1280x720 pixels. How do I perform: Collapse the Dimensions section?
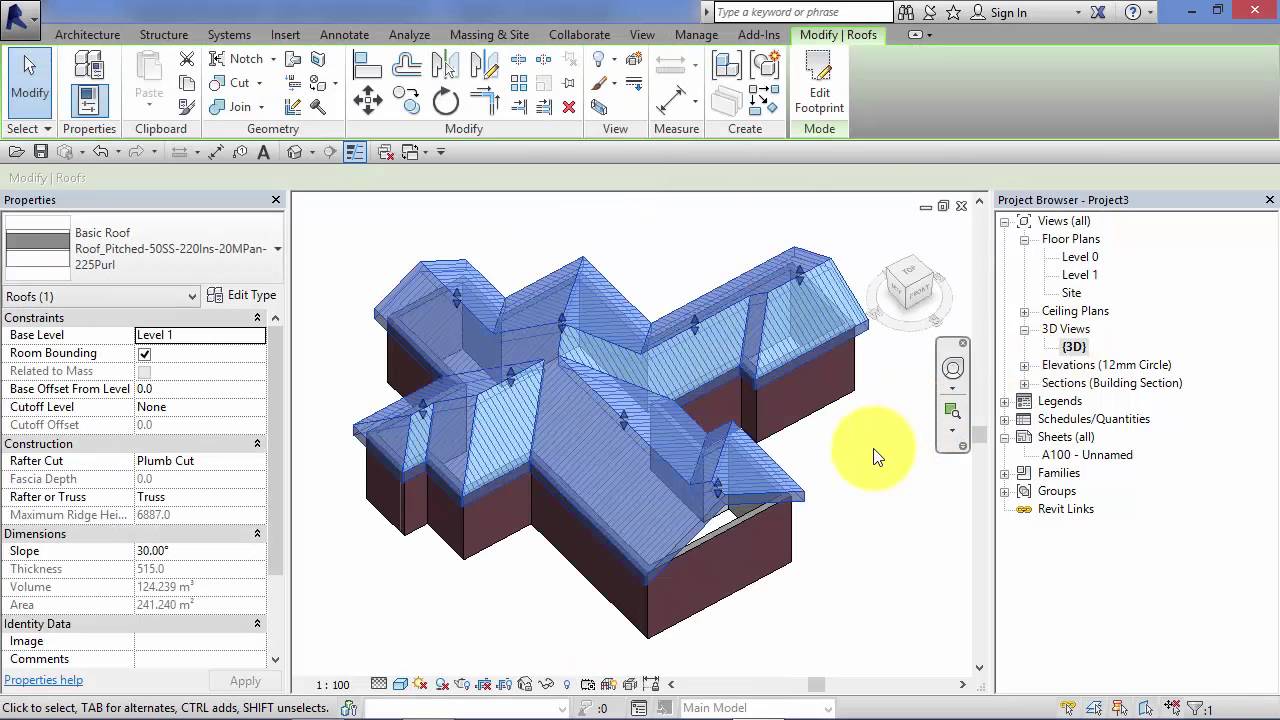point(257,534)
